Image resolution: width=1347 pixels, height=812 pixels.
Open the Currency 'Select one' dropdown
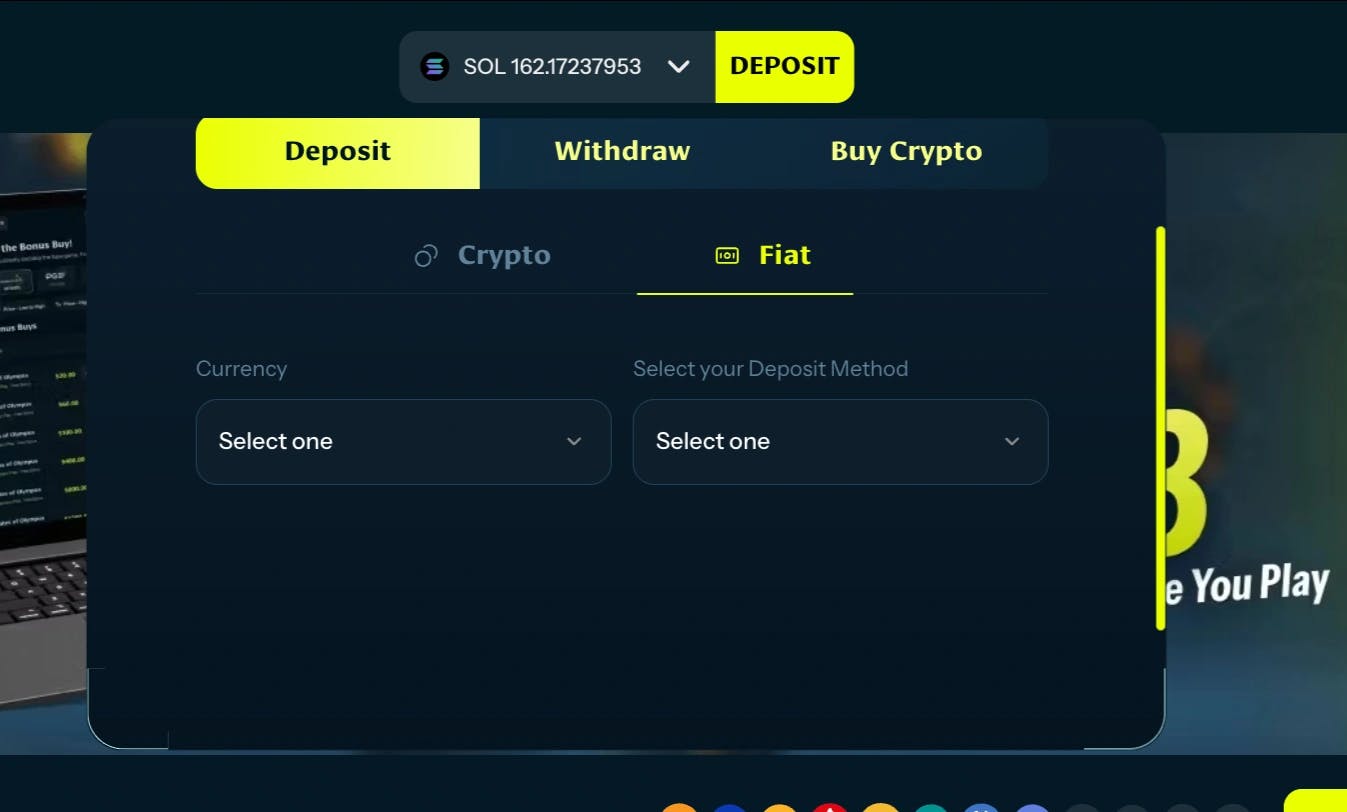tap(403, 442)
